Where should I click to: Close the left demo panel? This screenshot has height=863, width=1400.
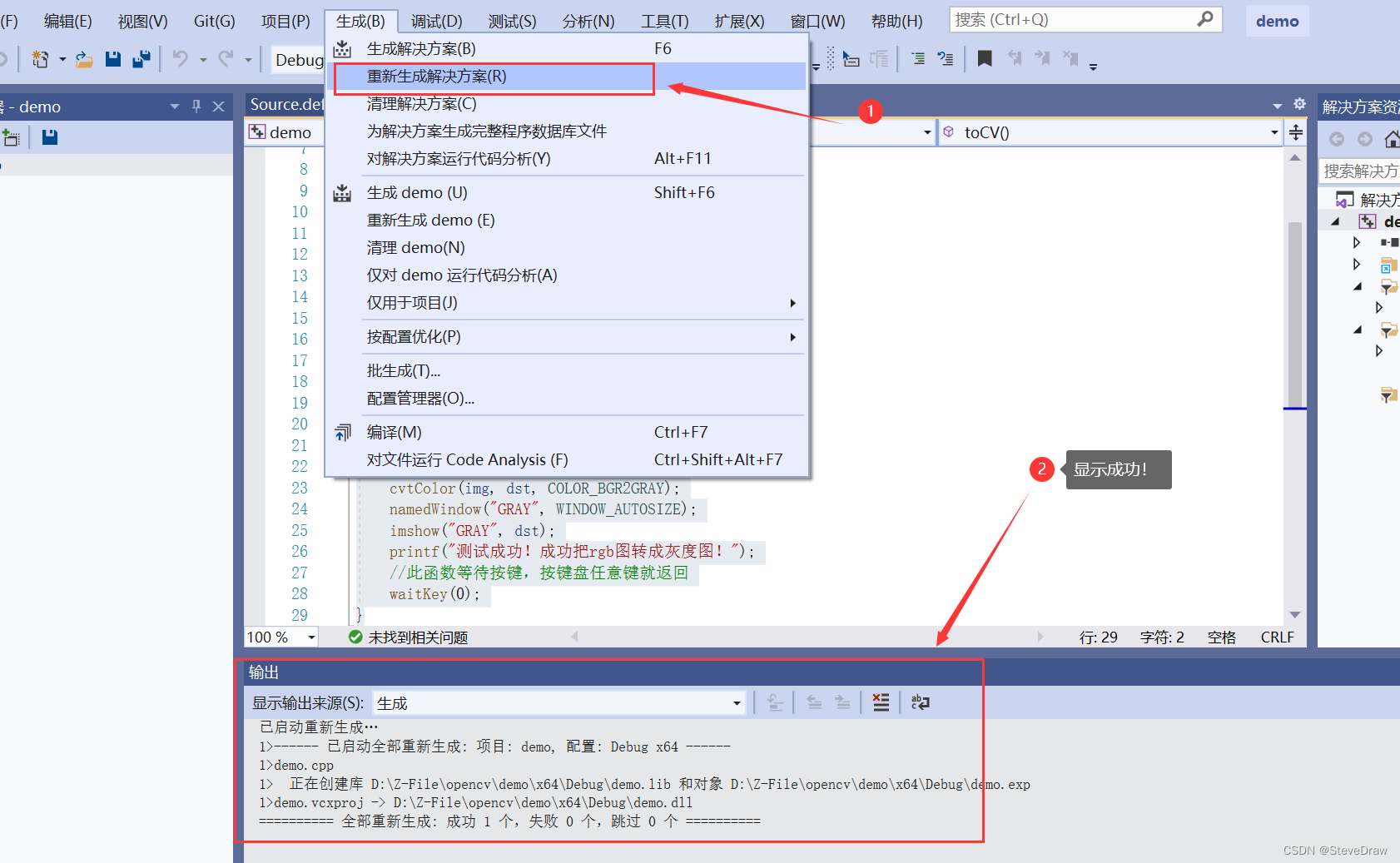point(219,106)
